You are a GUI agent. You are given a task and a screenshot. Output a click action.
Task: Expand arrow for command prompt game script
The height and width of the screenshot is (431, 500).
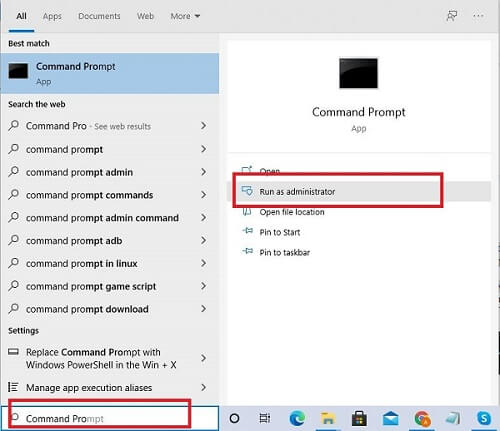(203, 286)
